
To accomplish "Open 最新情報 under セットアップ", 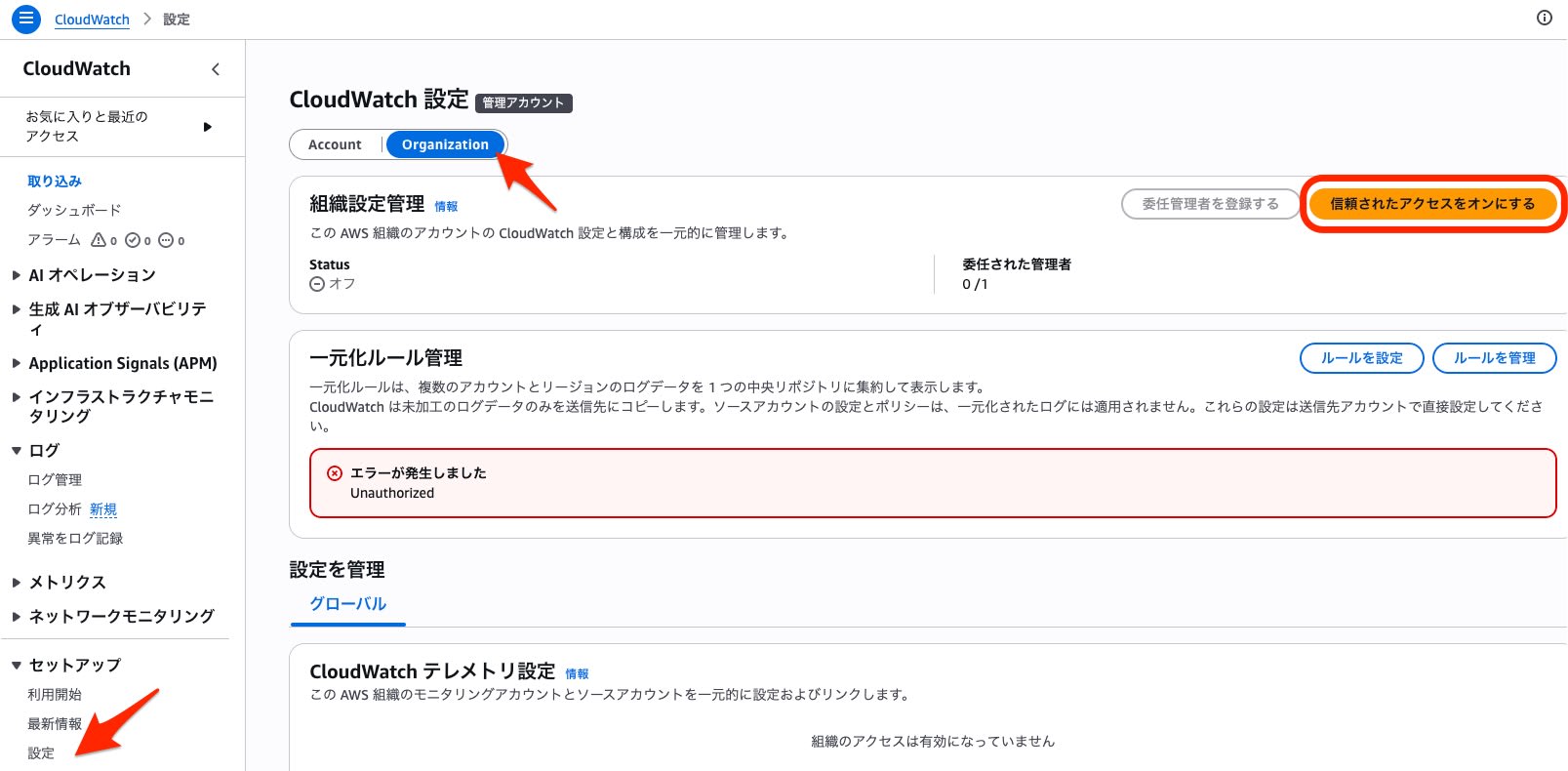I will point(55,724).
